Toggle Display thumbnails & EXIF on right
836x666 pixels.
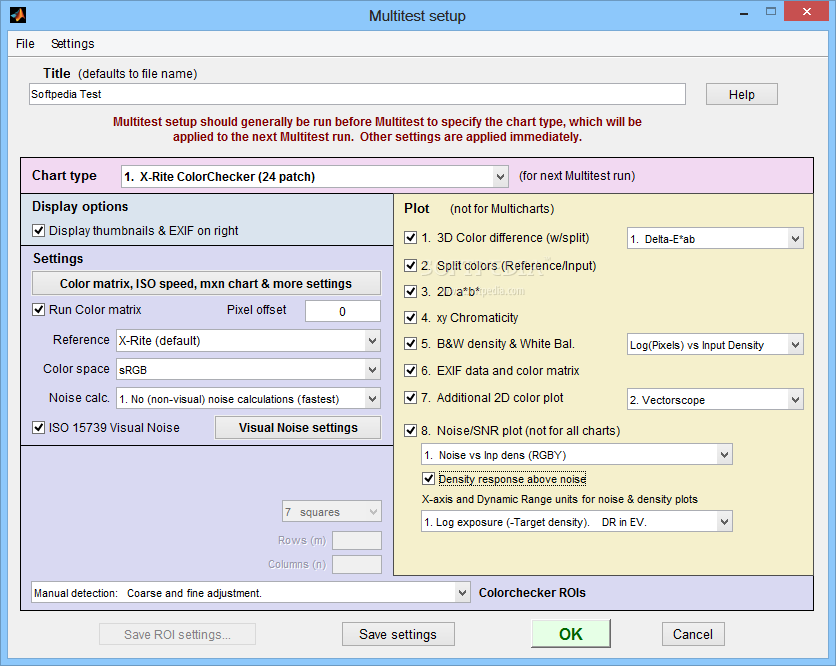click(x=38, y=230)
